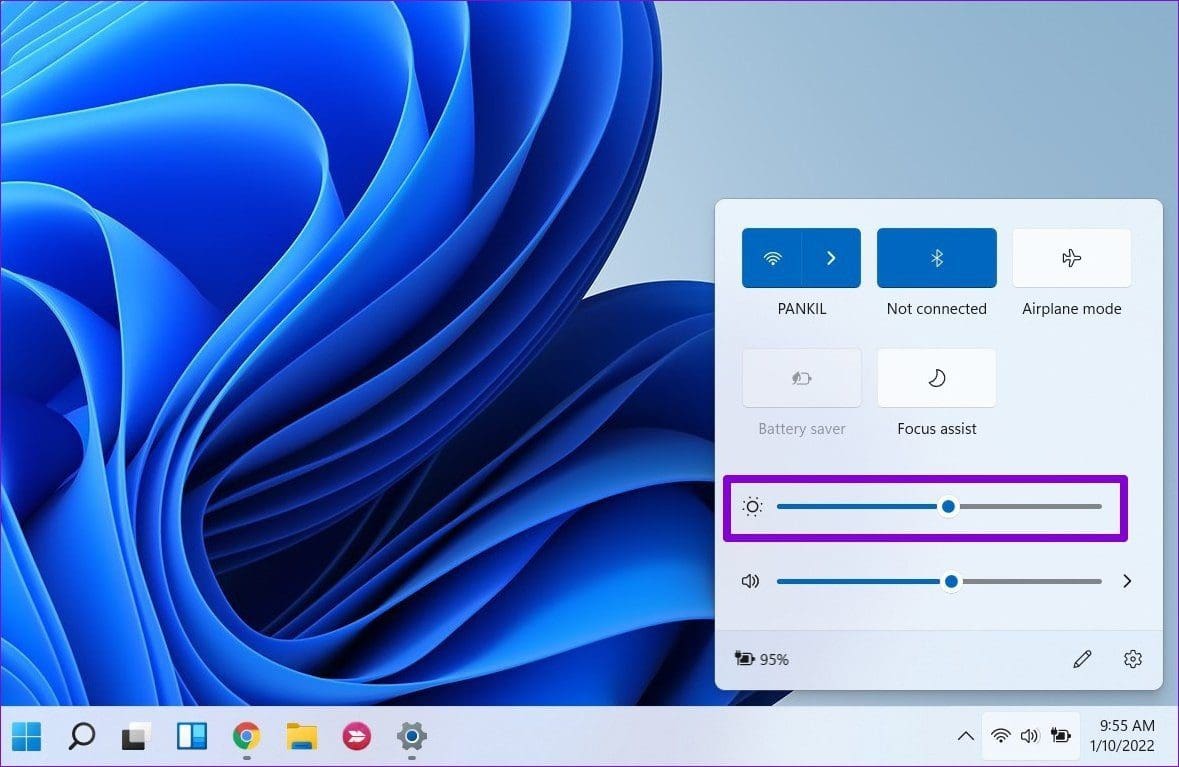Click the Battery saver tile
Viewport: 1179px width, 767px height.
click(801, 377)
